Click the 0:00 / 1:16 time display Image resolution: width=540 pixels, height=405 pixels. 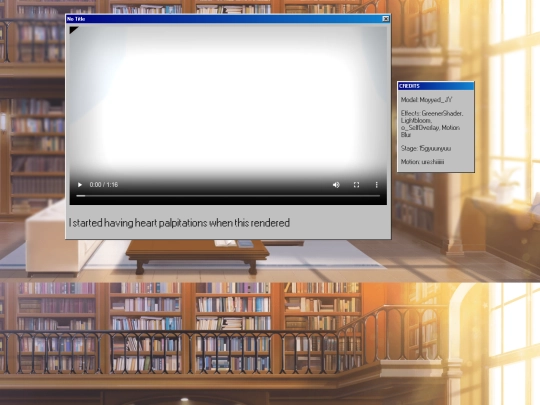pos(104,185)
